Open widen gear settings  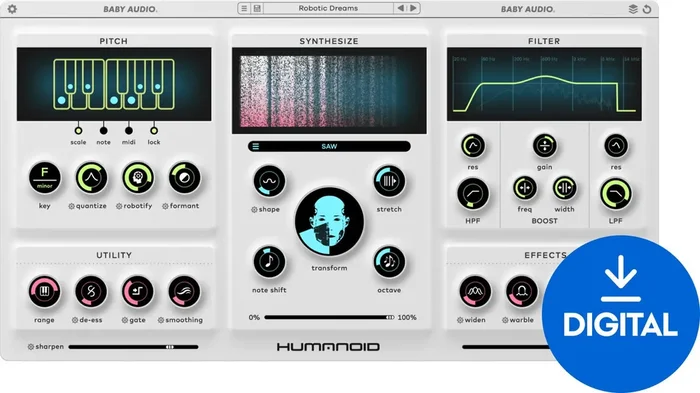[x=460, y=320]
